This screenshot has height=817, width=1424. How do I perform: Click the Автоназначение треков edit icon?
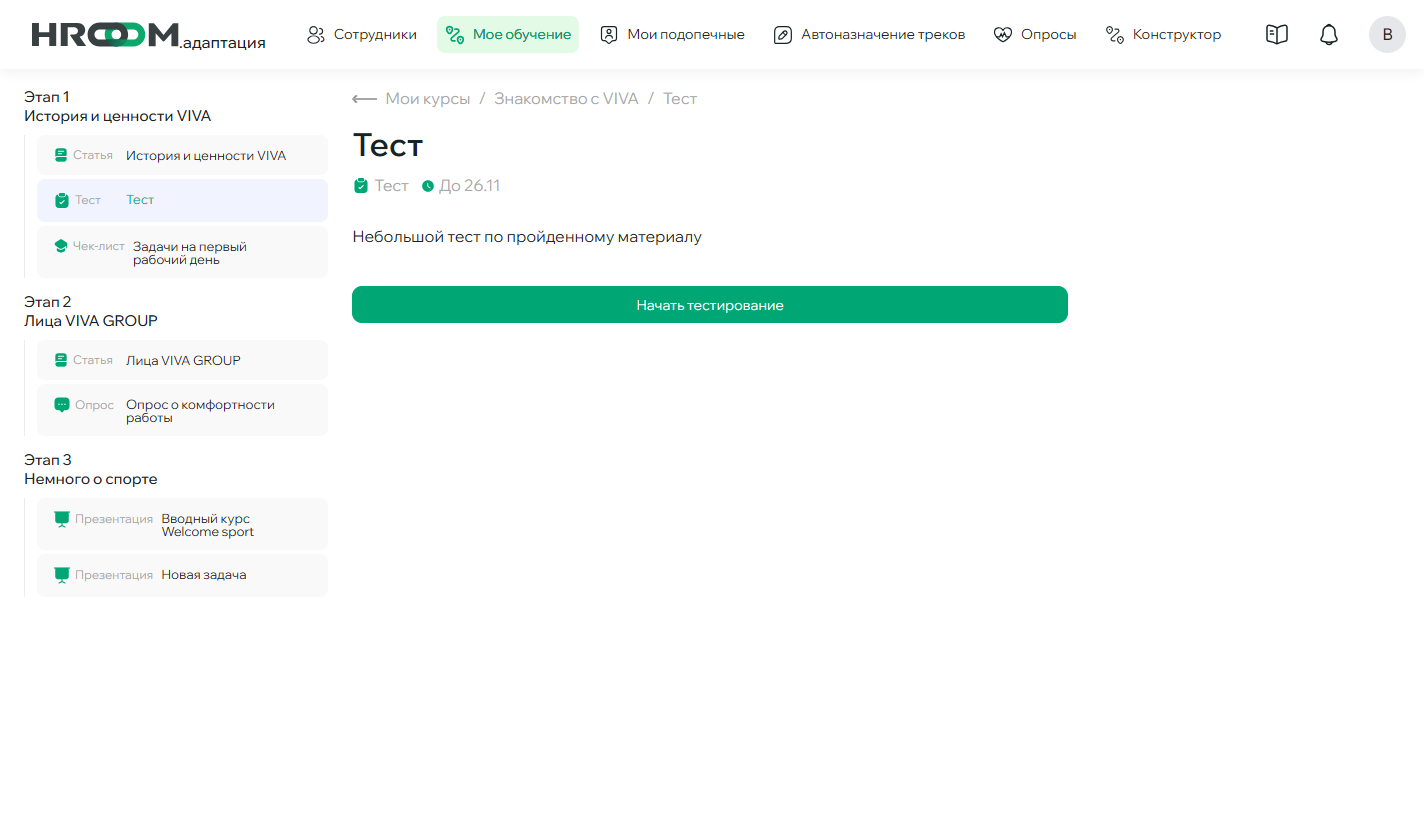(783, 35)
